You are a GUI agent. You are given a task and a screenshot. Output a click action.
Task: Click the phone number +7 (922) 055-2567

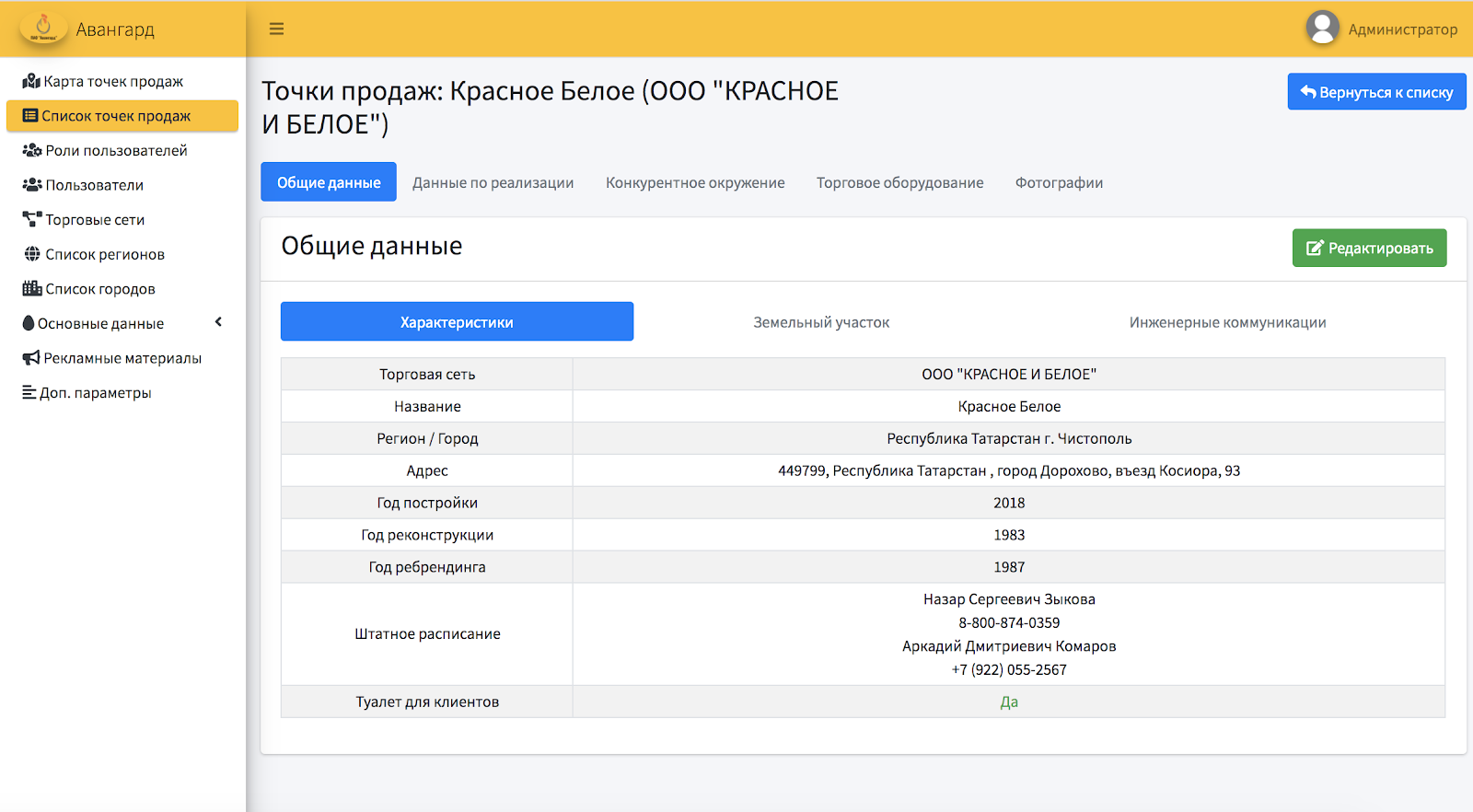pos(1009,670)
